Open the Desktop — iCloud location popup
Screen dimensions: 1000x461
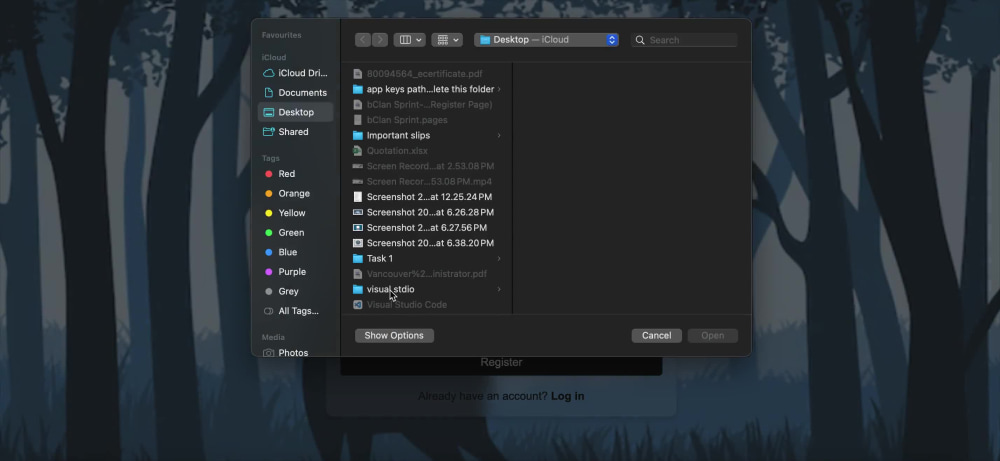pos(547,40)
